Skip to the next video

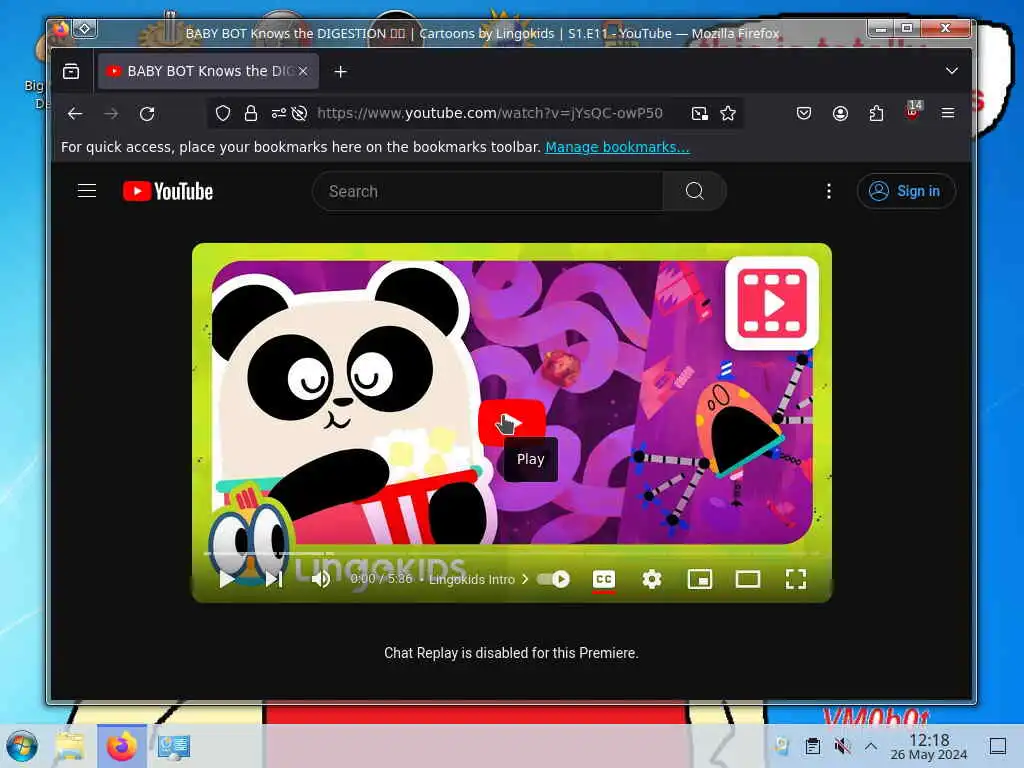point(274,579)
